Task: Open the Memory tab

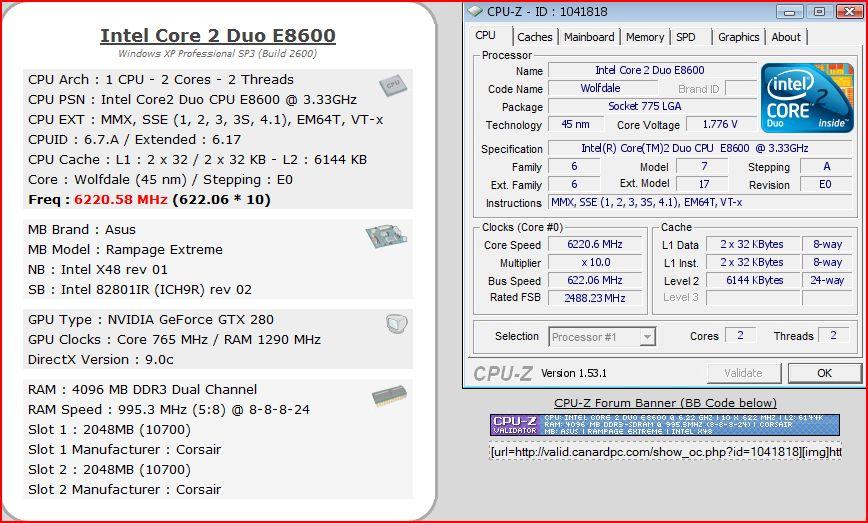Action: coord(645,37)
